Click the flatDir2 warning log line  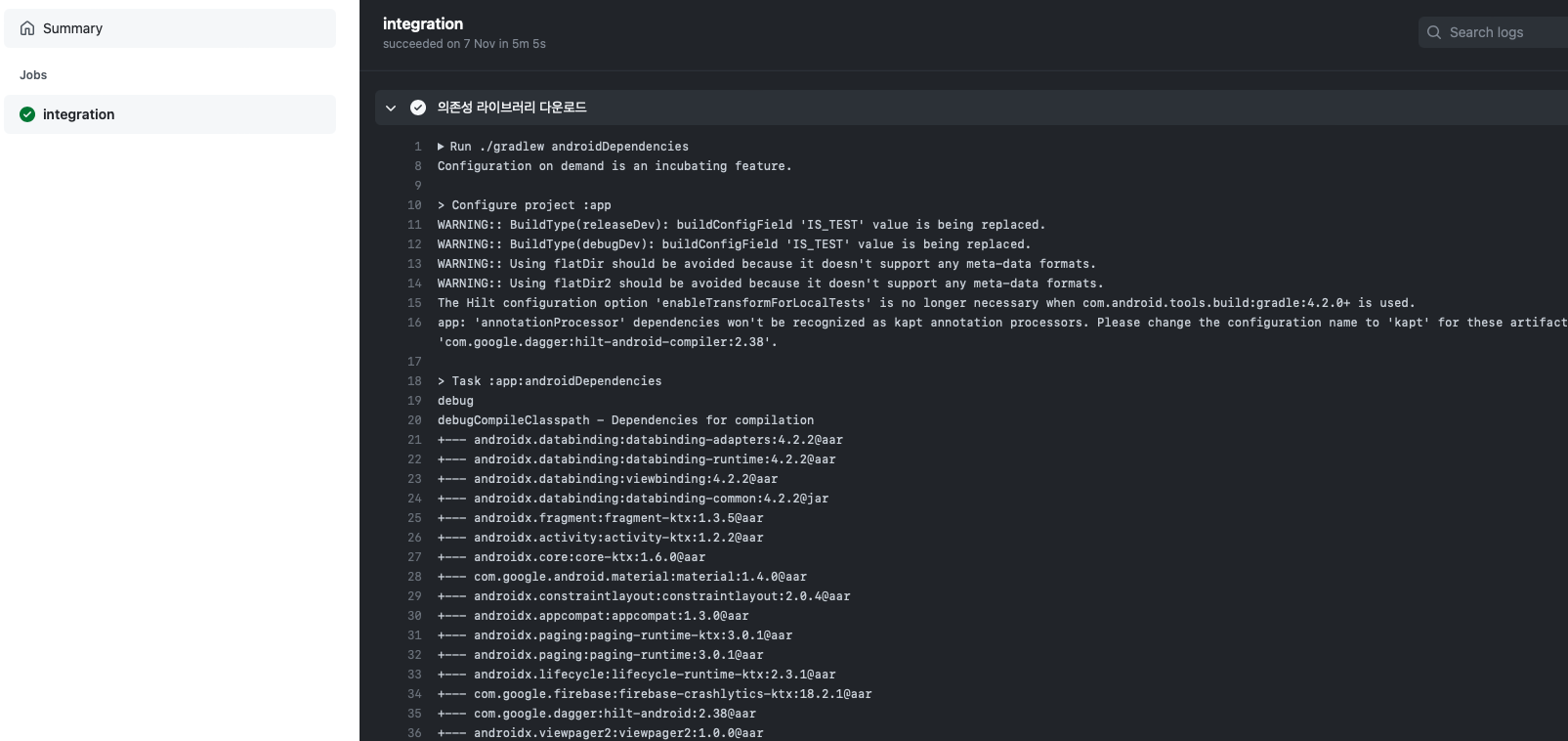[x=770, y=283]
